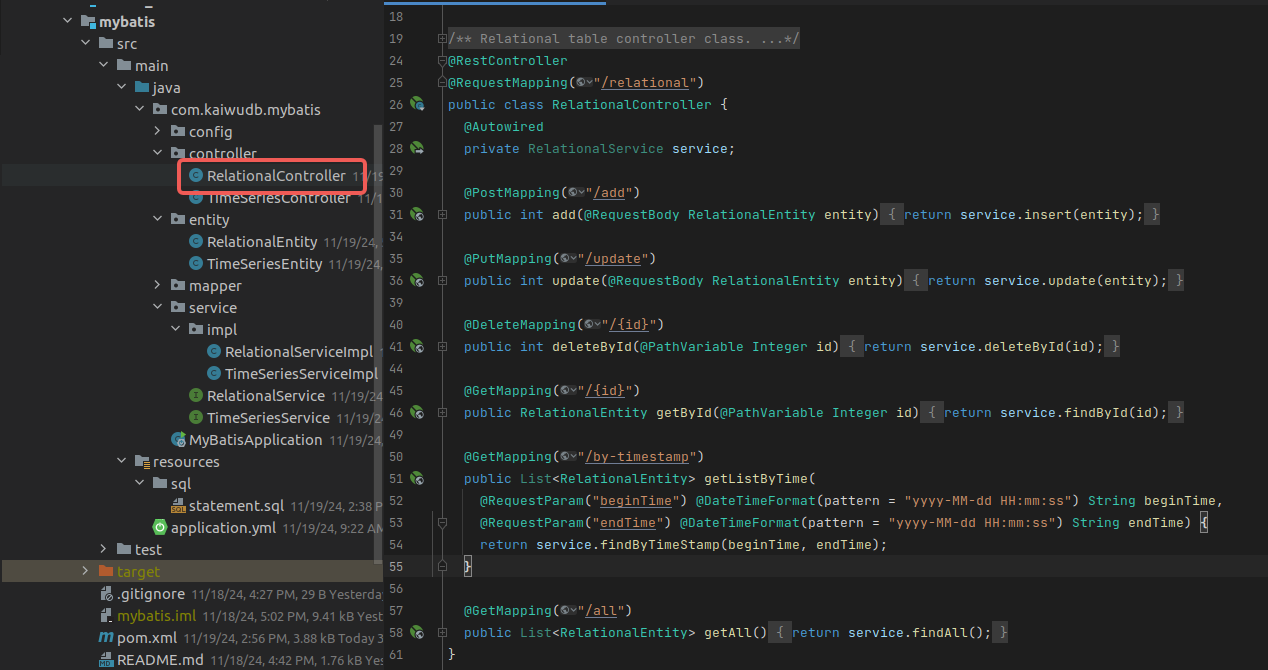Expand the config package folder
The height and width of the screenshot is (670, 1268).
click(157, 132)
